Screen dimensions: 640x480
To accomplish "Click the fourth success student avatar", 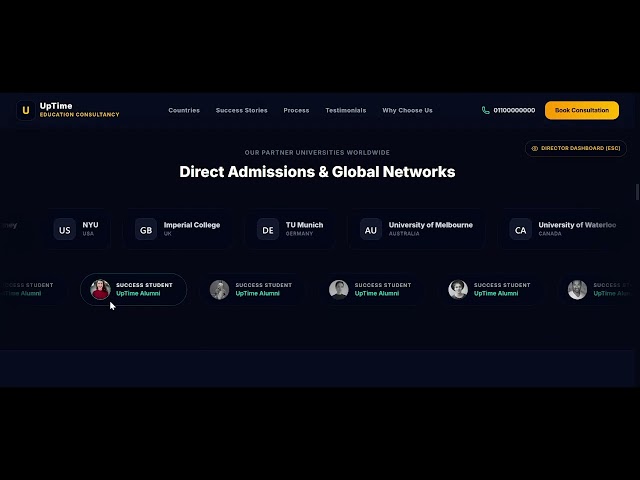I will (458, 289).
